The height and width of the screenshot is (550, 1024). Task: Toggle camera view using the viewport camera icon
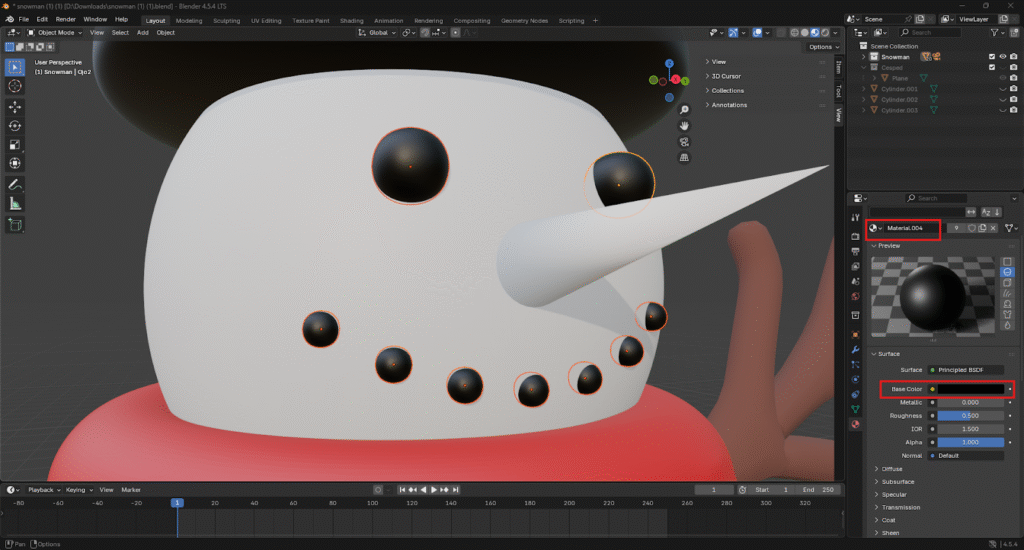684,141
